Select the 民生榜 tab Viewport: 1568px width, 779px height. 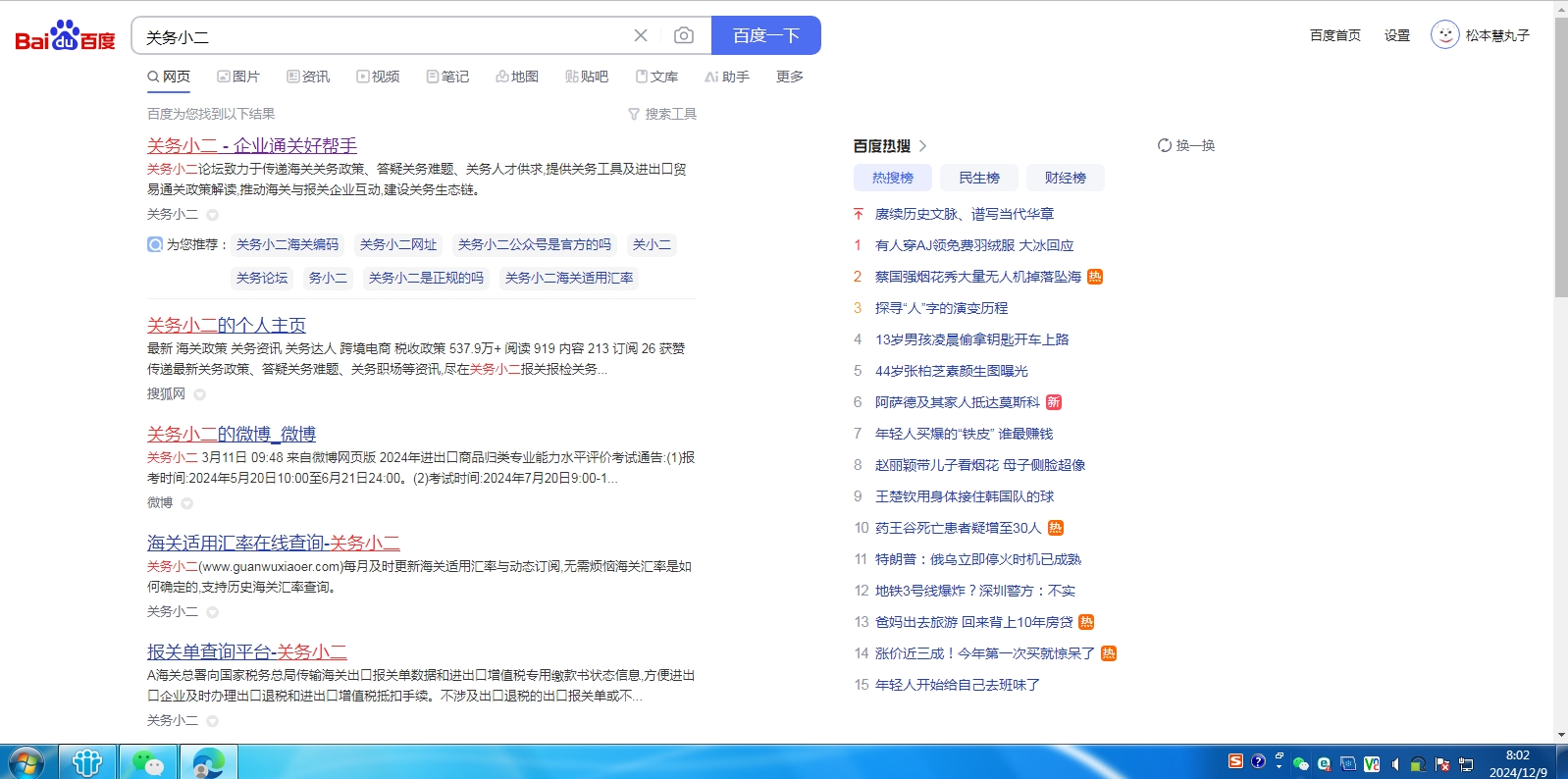[x=979, y=178]
